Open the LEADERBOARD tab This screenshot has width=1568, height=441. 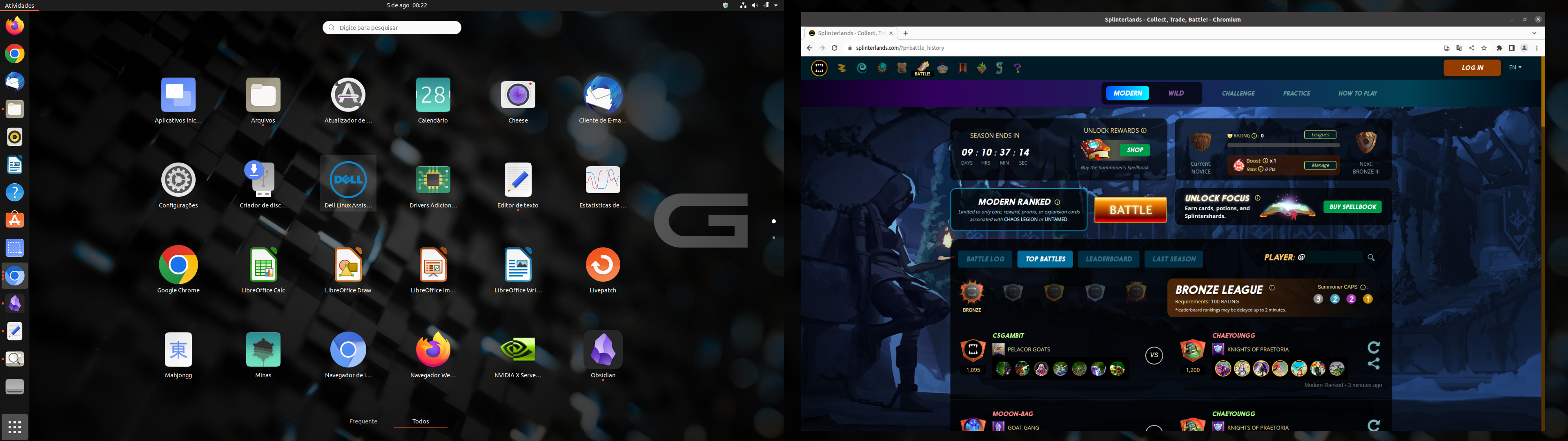point(1109,259)
